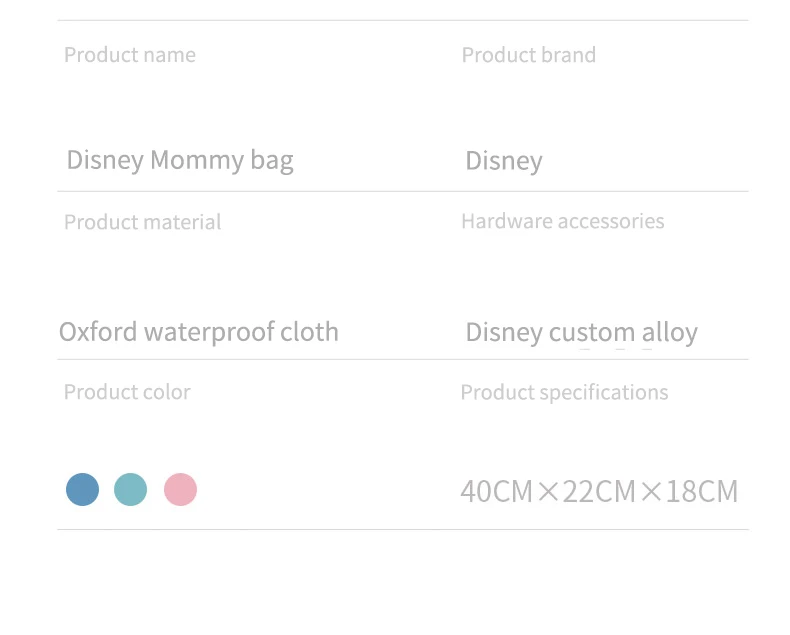The height and width of the screenshot is (635, 790).
Task: Click the "Hardware accessories" label
Action: [562, 221]
